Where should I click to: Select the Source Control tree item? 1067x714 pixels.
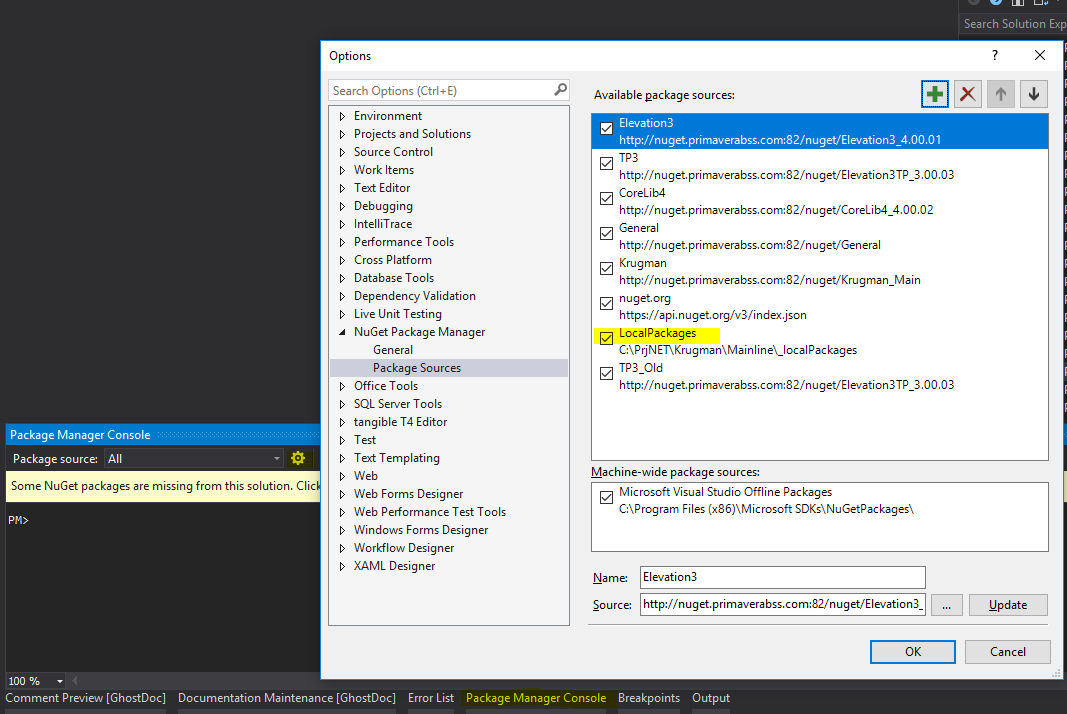tap(393, 152)
